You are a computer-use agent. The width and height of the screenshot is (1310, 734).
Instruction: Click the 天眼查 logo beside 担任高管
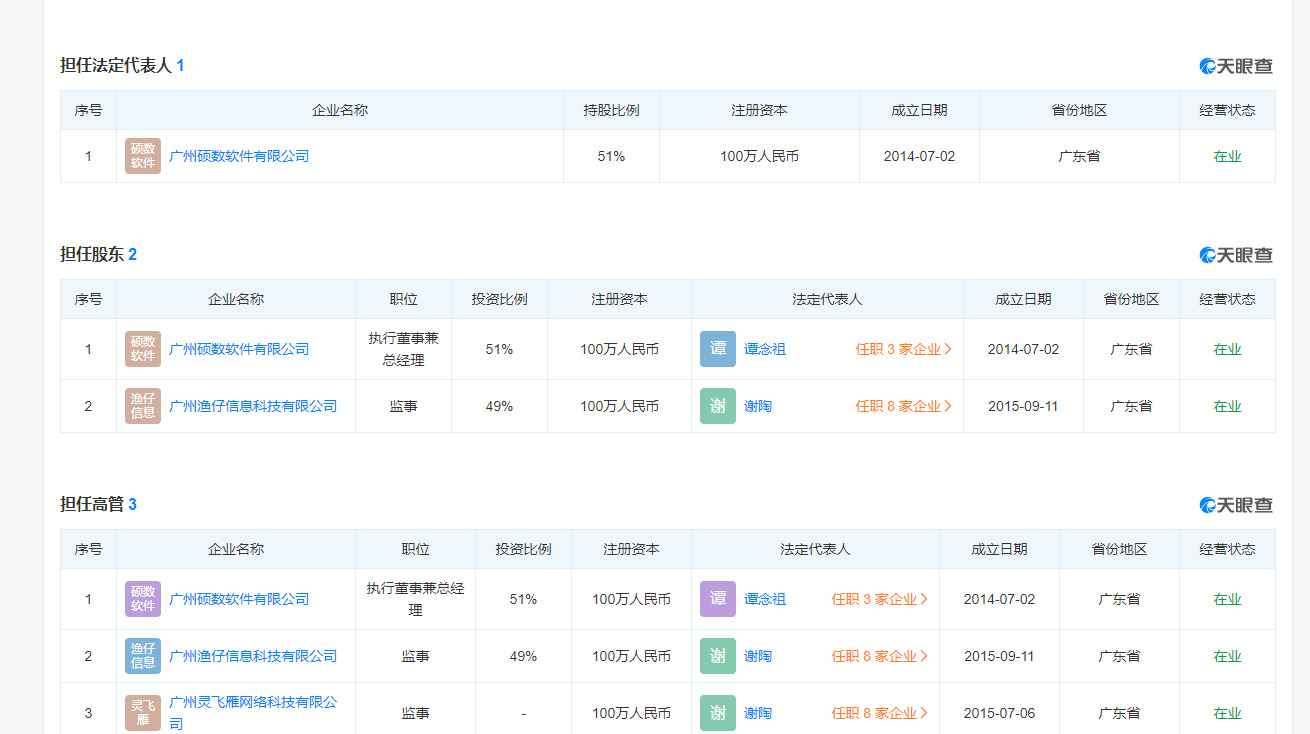pyautogui.click(x=1236, y=505)
